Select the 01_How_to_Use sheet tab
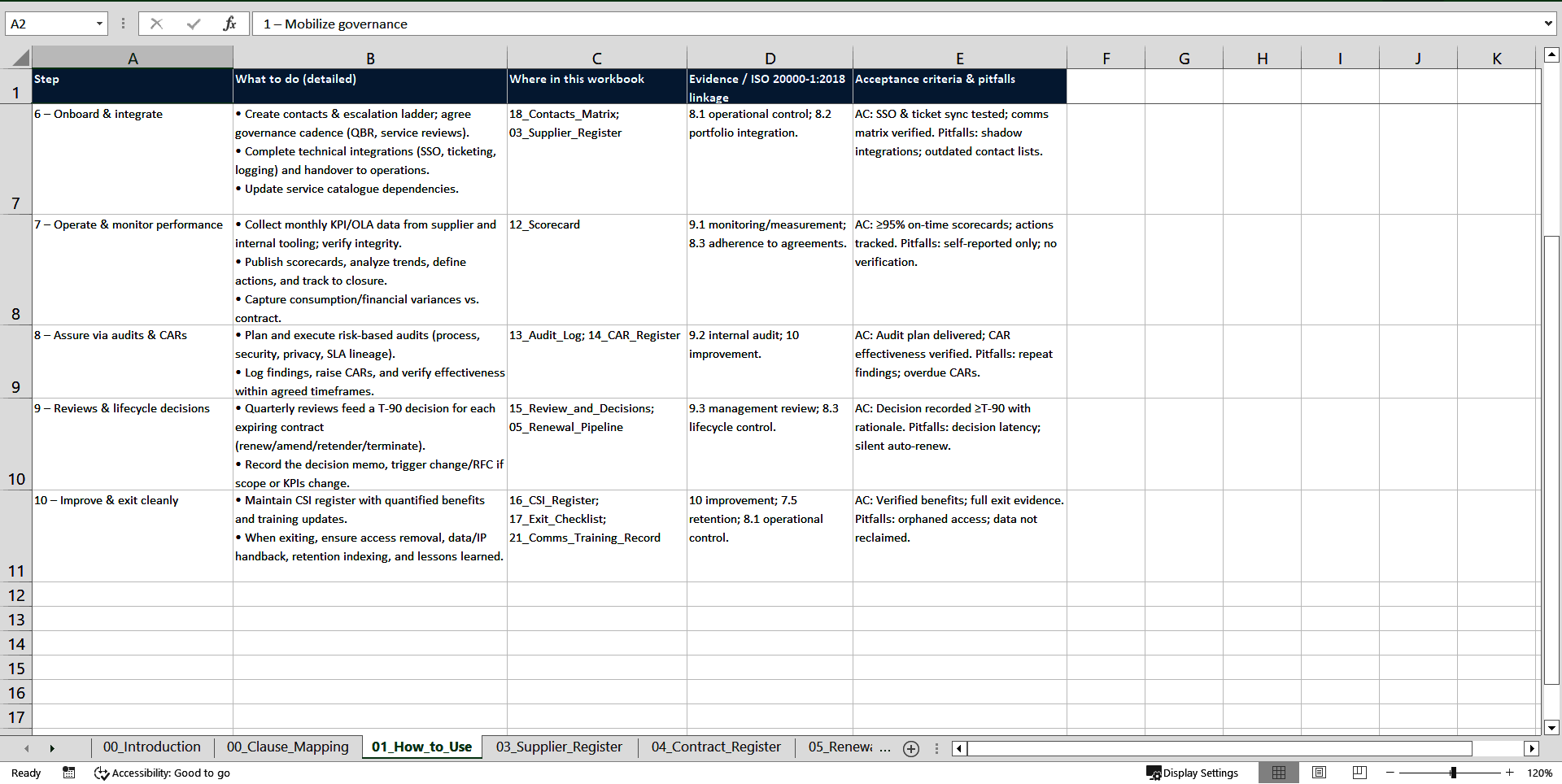The height and width of the screenshot is (784, 1562). click(x=421, y=747)
